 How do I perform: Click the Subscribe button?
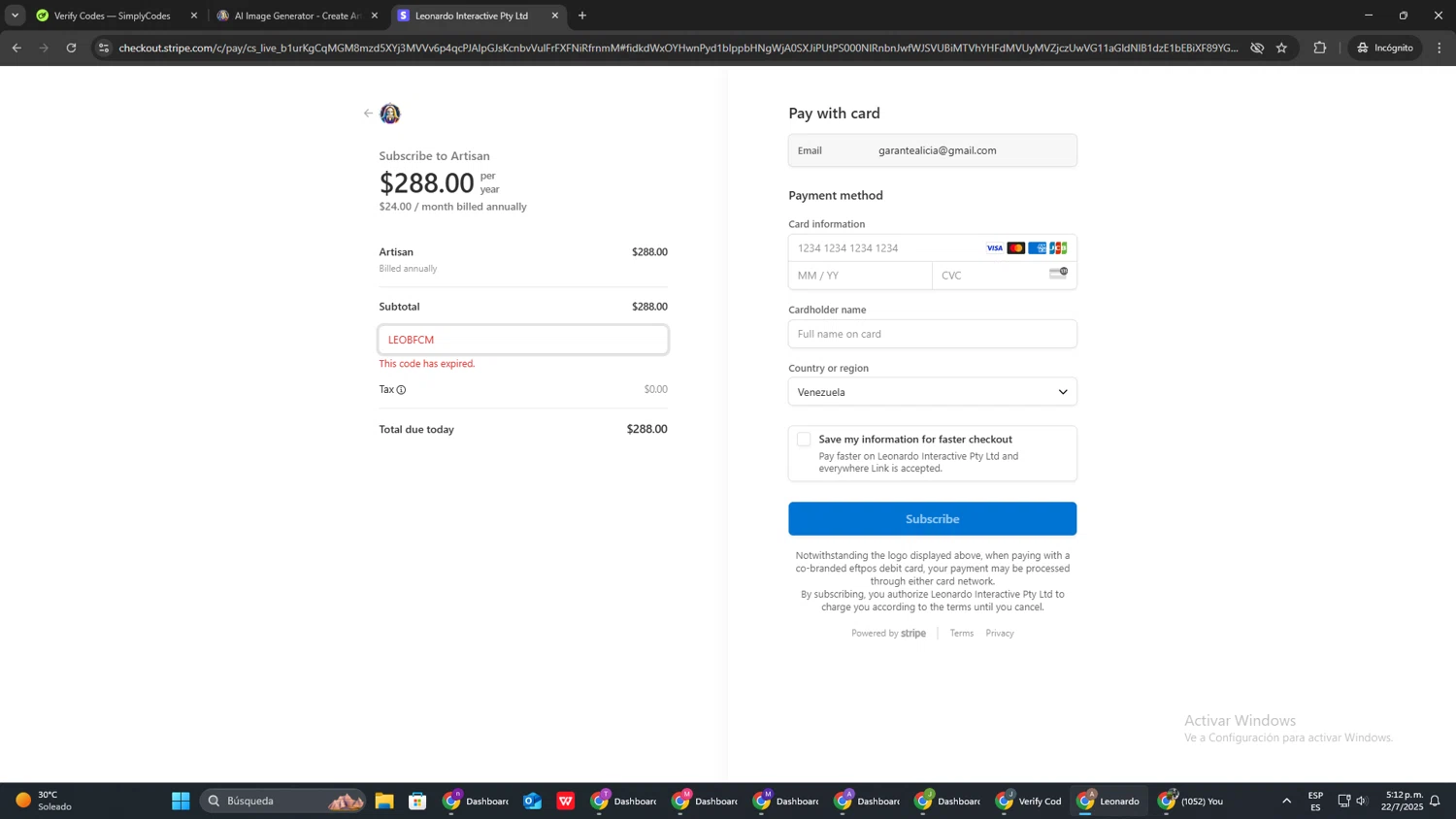tap(932, 519)
